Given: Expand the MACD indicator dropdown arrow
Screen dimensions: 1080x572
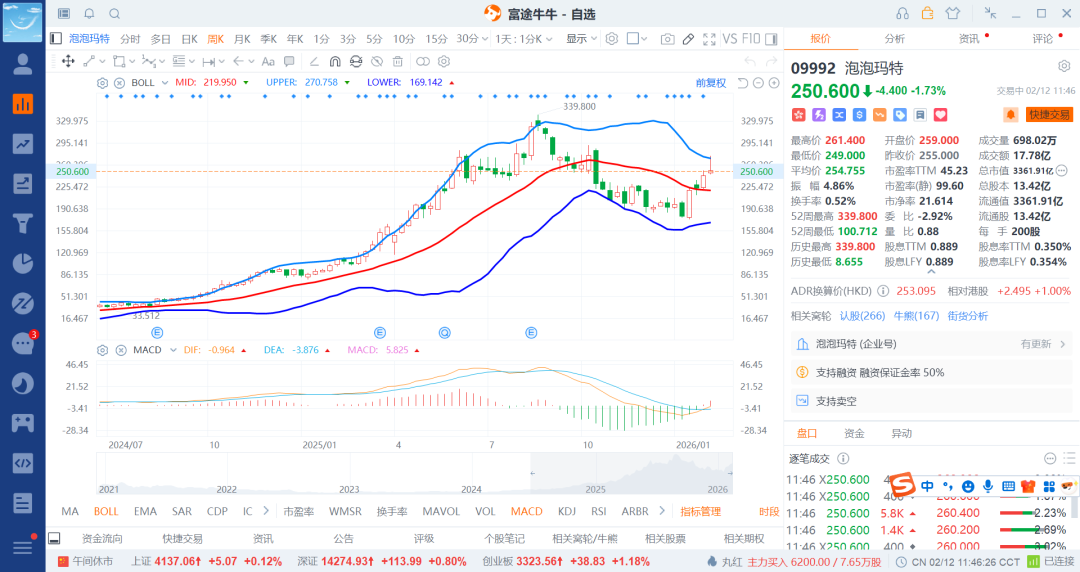Looking at the screenshot, I should pyautogui.click(x=173, y=350).
